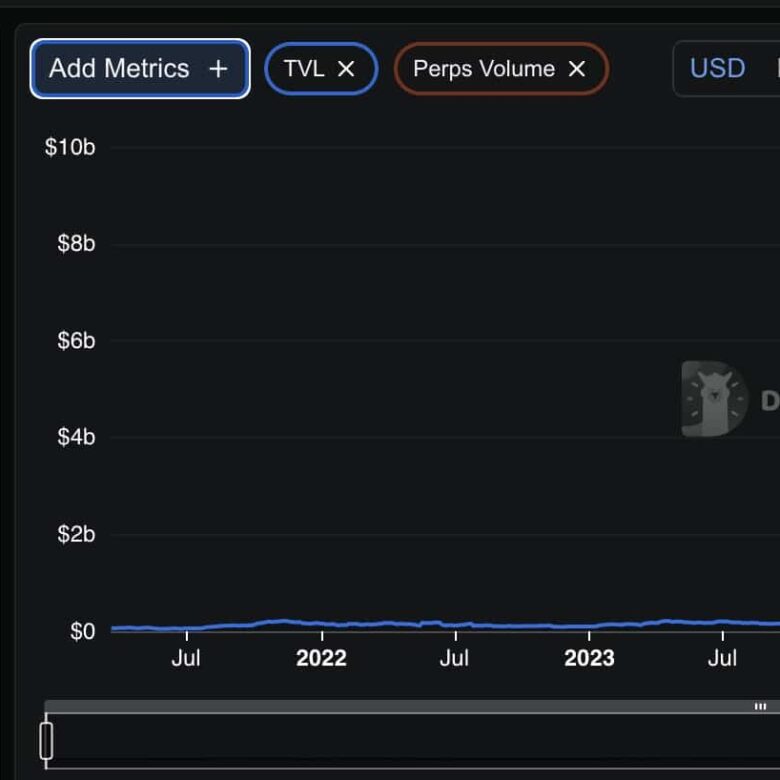
Task: Click the $0 value axis label
Action: (x=83, y=631)
